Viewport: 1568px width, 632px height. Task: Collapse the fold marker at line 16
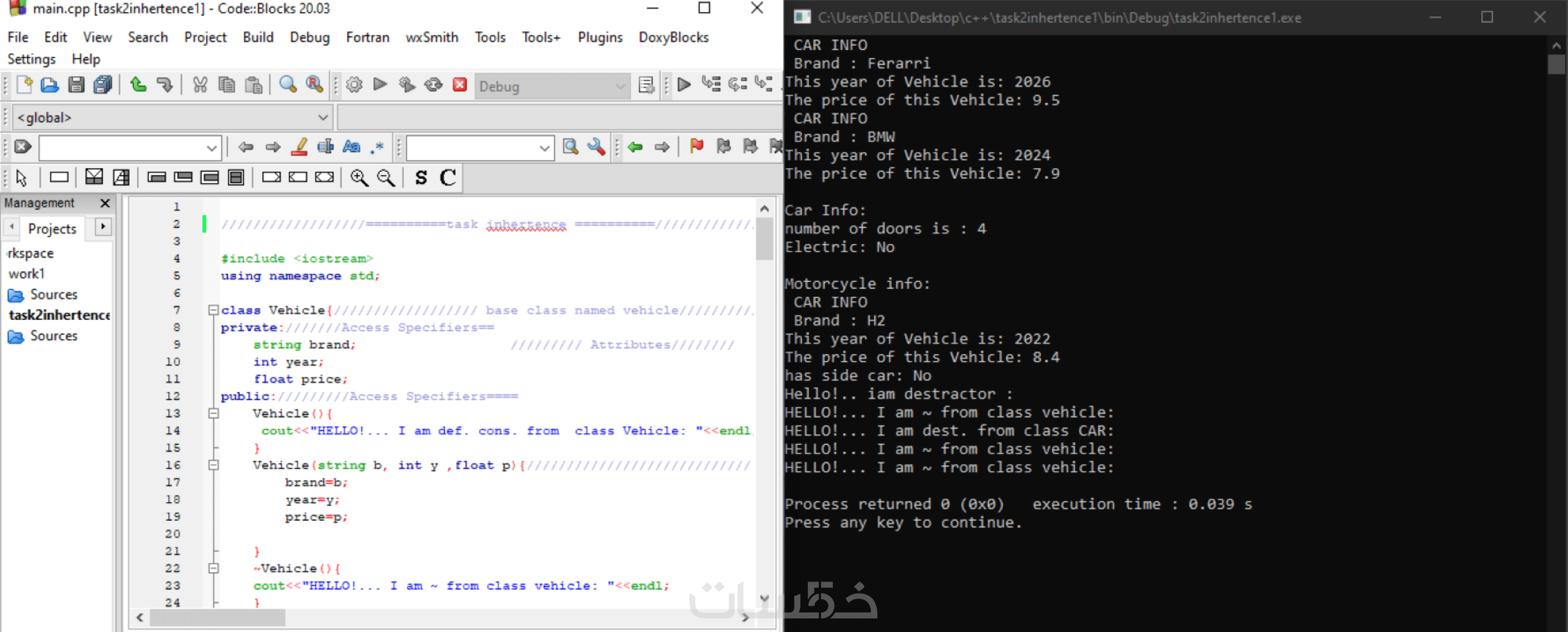click(214, 465)
